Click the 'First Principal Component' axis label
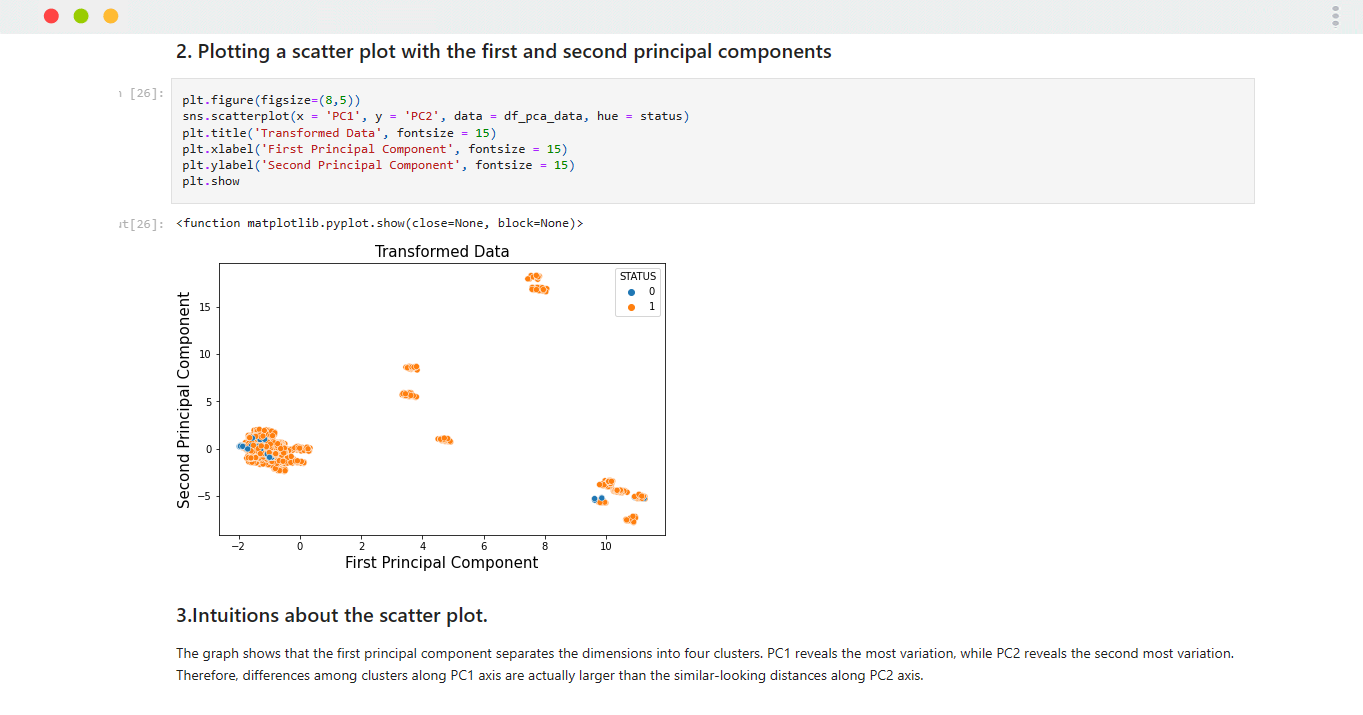The width and height of the screenshot is (1363, 715). tap(441, 562)
